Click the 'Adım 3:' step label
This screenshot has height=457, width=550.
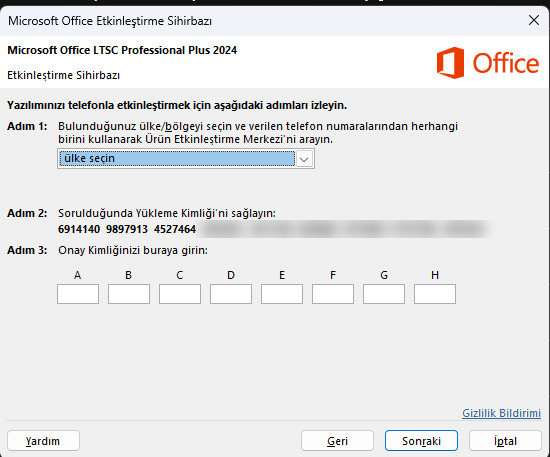(x=27, y=250)
